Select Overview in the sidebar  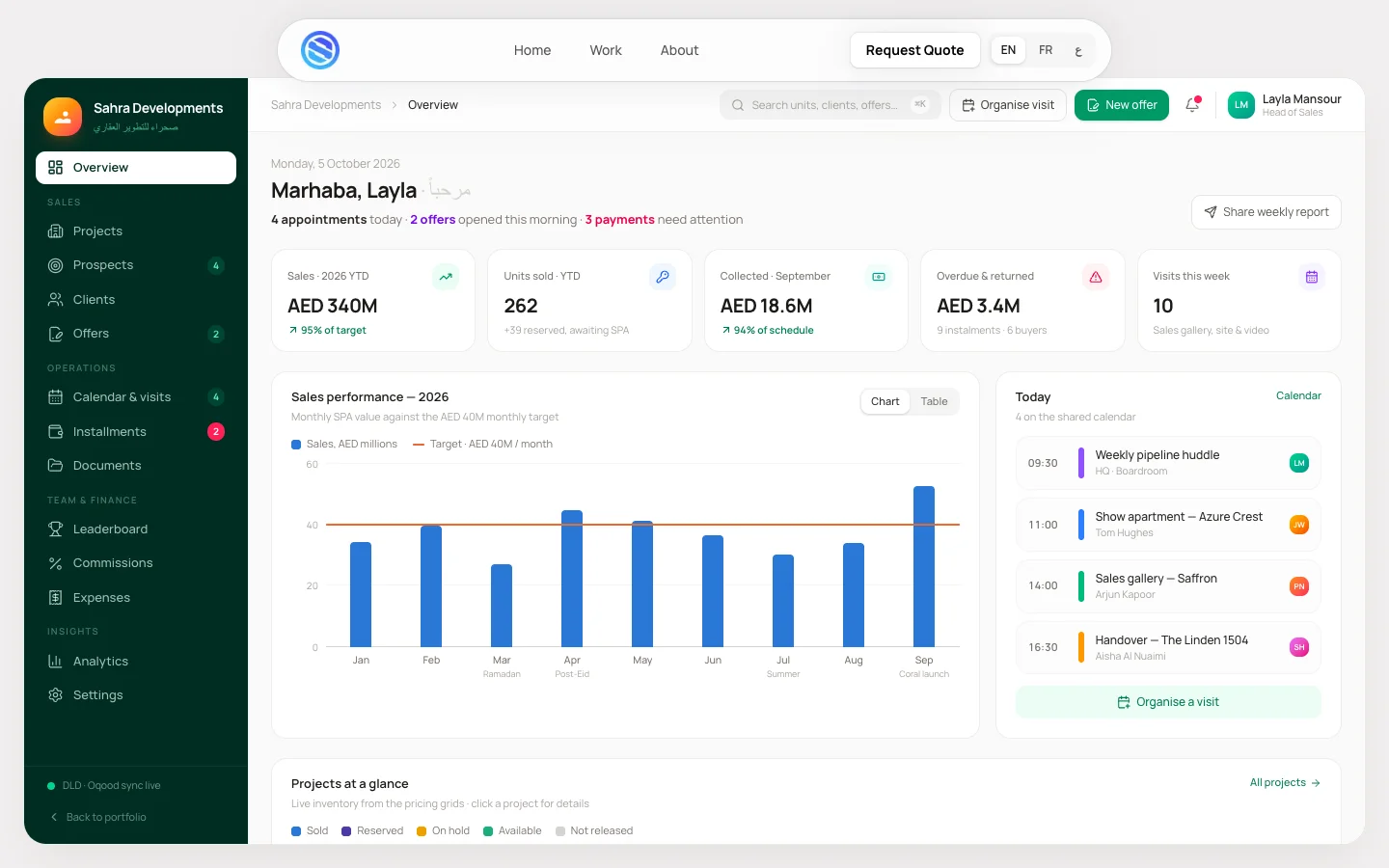tap(136, 168)
